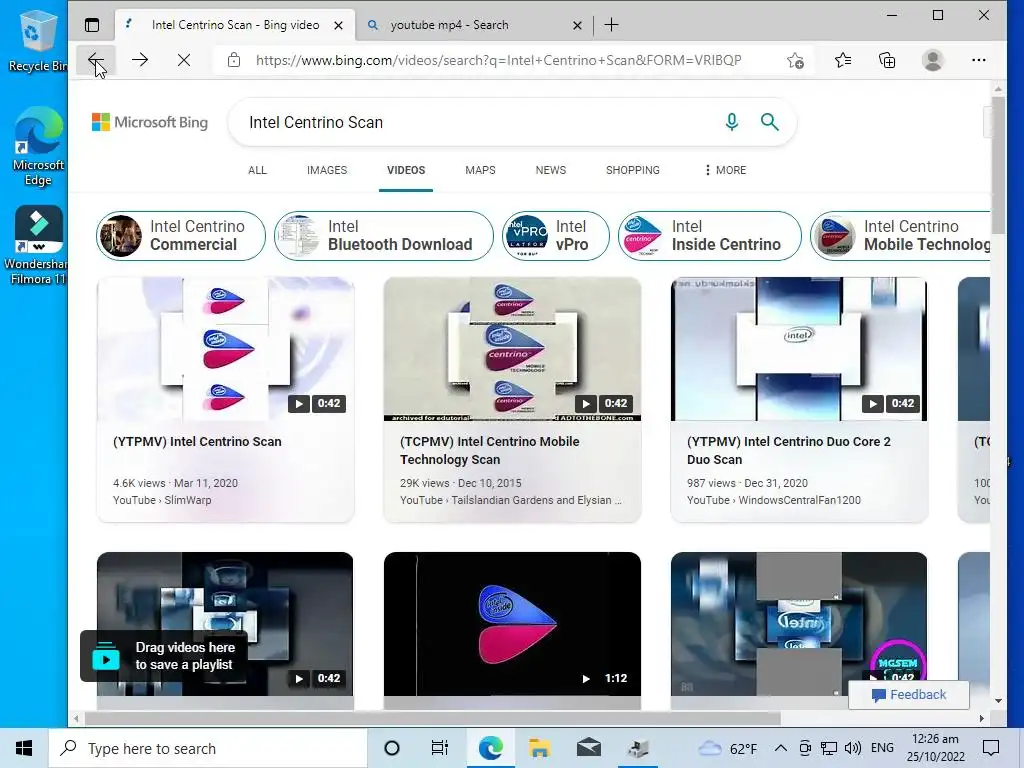
Task: Expand the MORE search options menu
Action: [725, 170]
